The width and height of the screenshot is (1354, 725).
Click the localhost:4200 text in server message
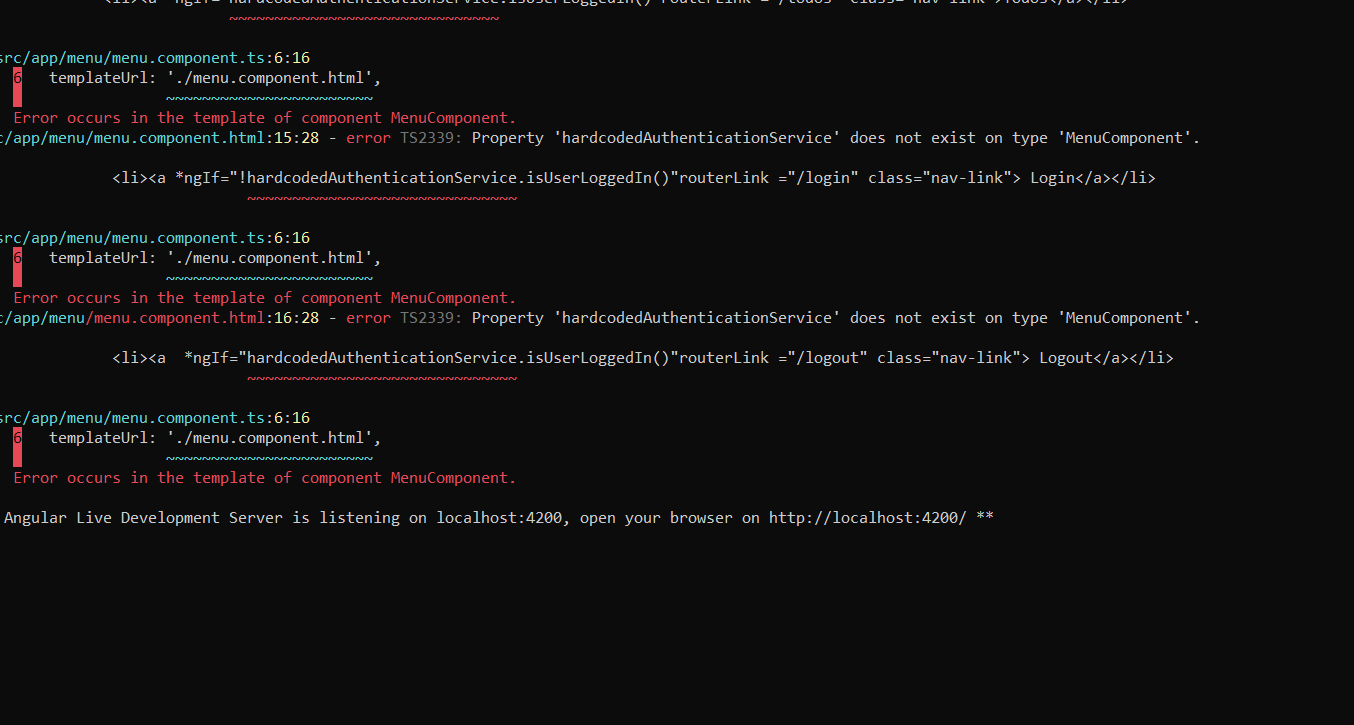coord(500,517)
